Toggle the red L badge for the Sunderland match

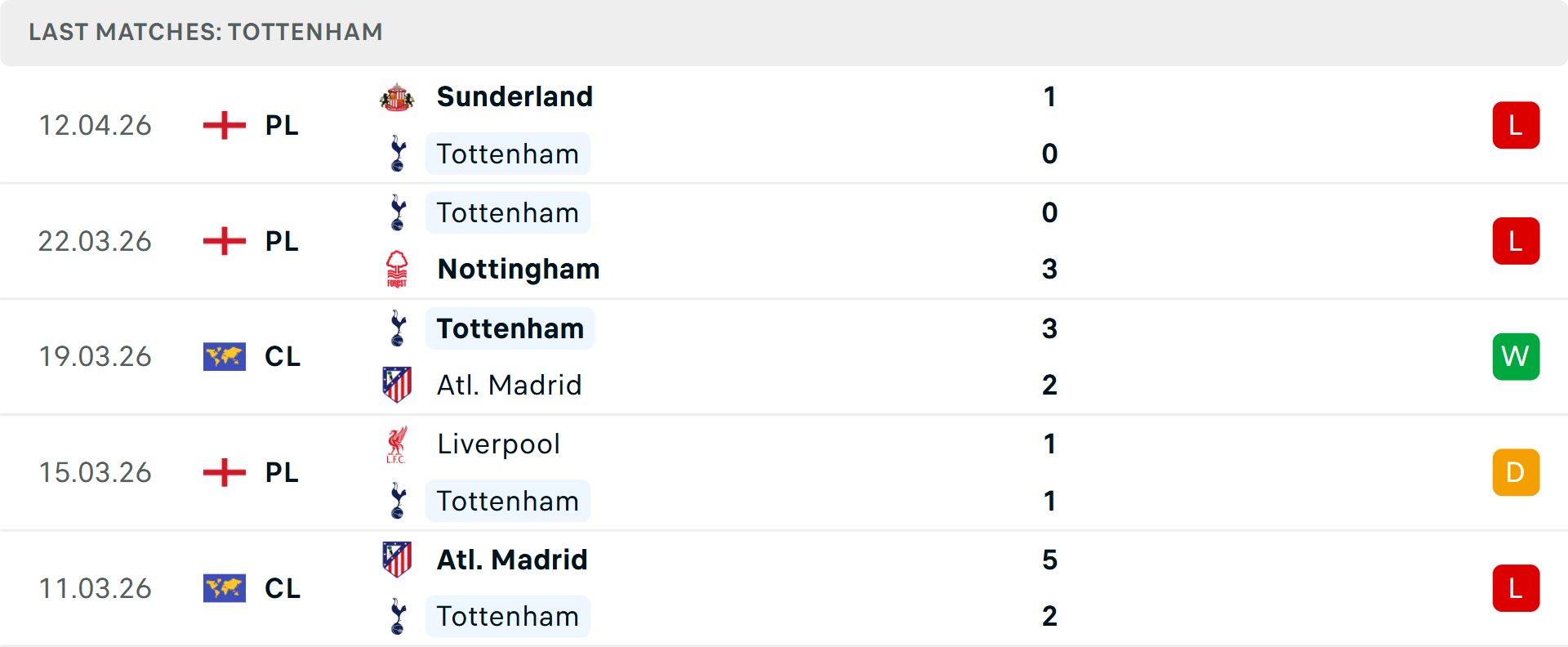(1516, 125)
